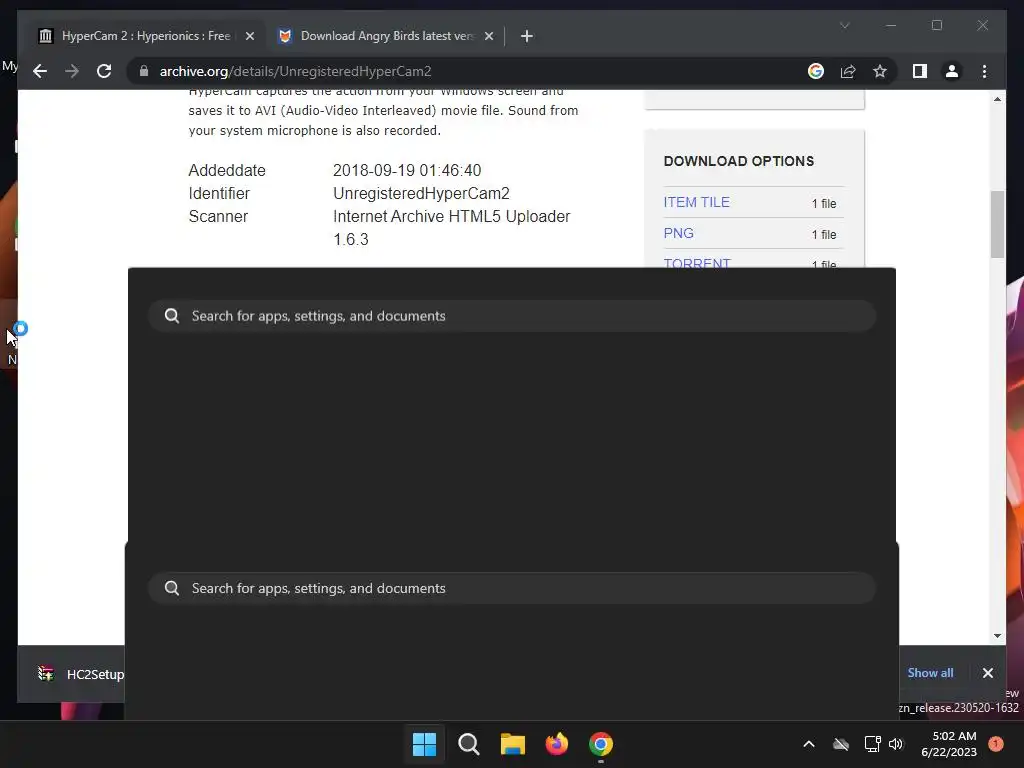This screenshot has height=768, width=1024.
Task: Open the TORRENT download link
Action: 697,262
